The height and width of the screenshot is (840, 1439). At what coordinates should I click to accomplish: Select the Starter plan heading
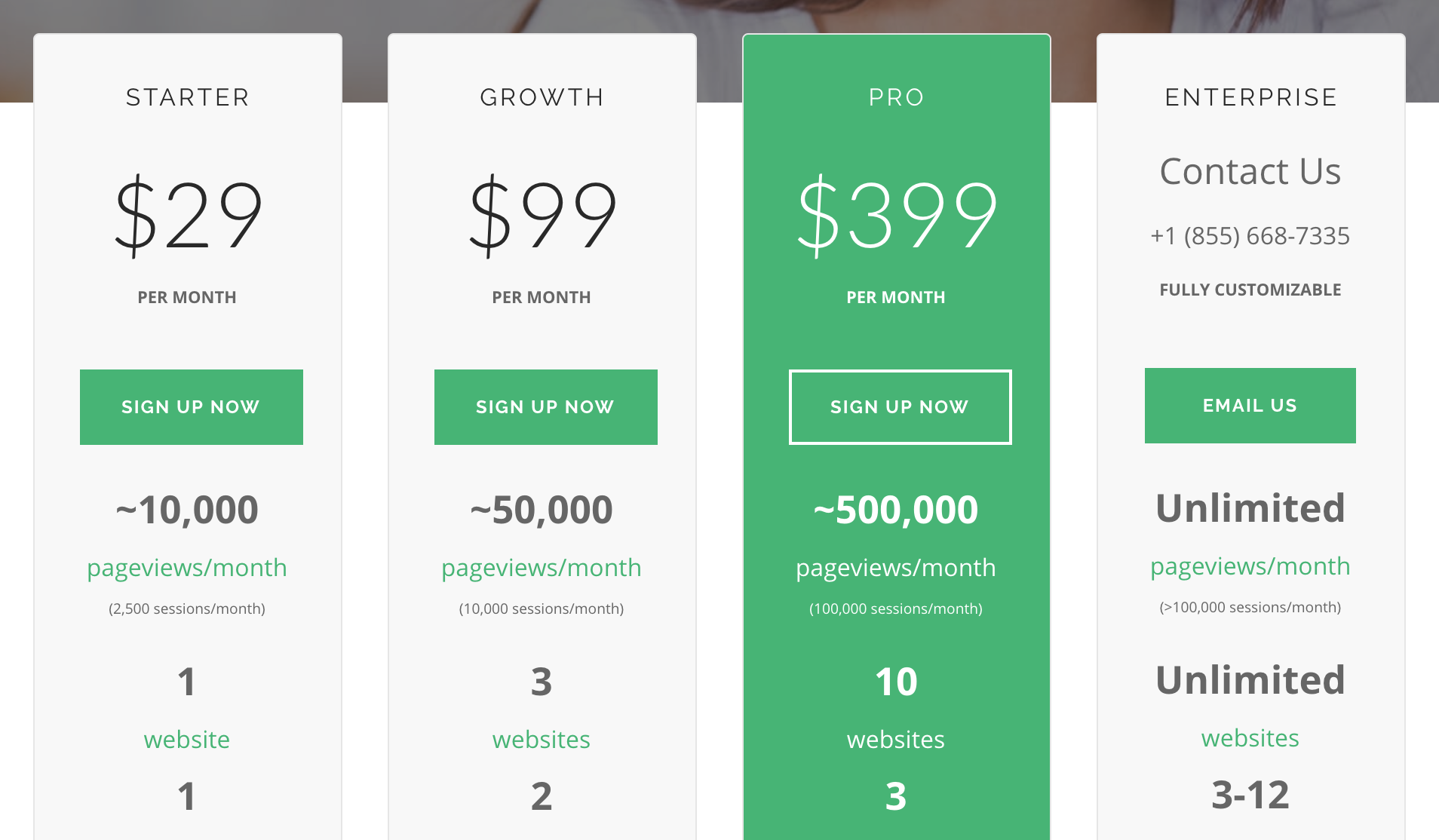188,97
